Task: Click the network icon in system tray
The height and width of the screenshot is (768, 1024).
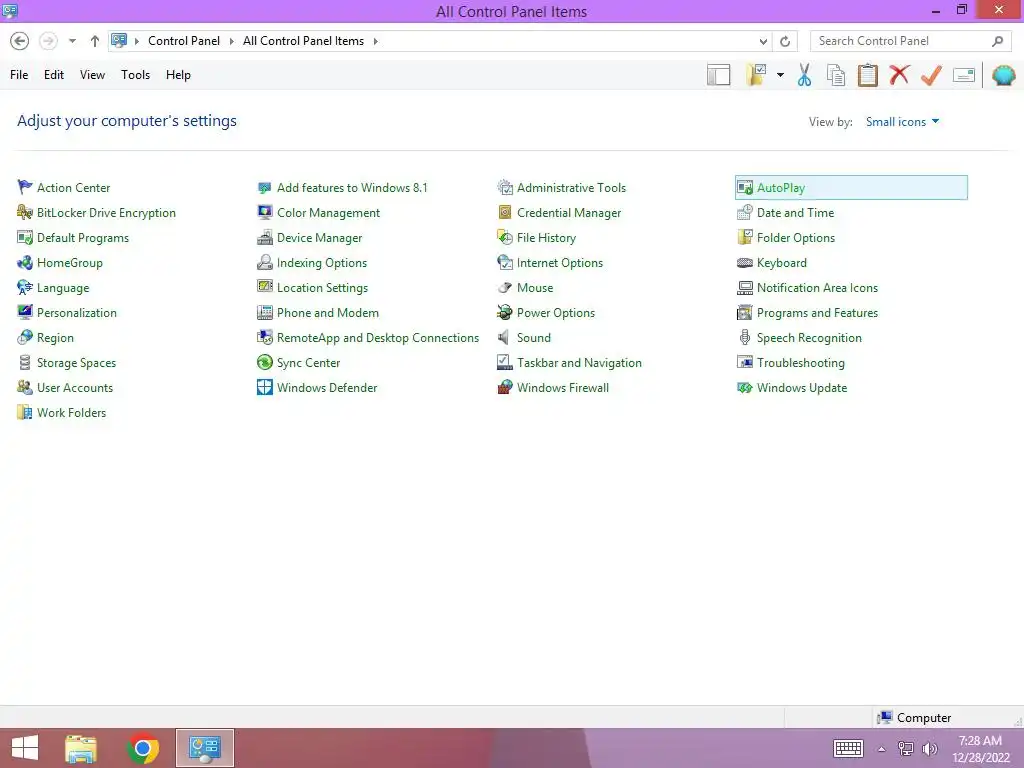Action: (x=905, y=749)
